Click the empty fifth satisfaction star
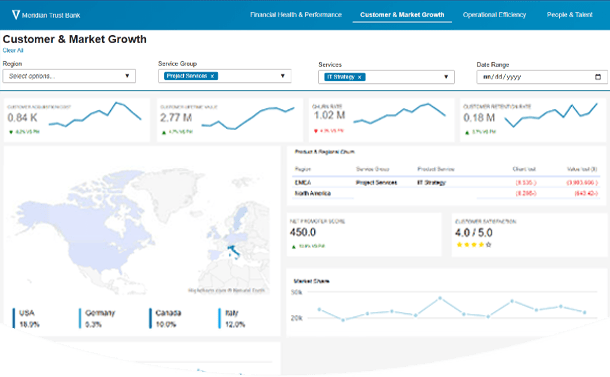Screen dimensions: 610x377 489,245
